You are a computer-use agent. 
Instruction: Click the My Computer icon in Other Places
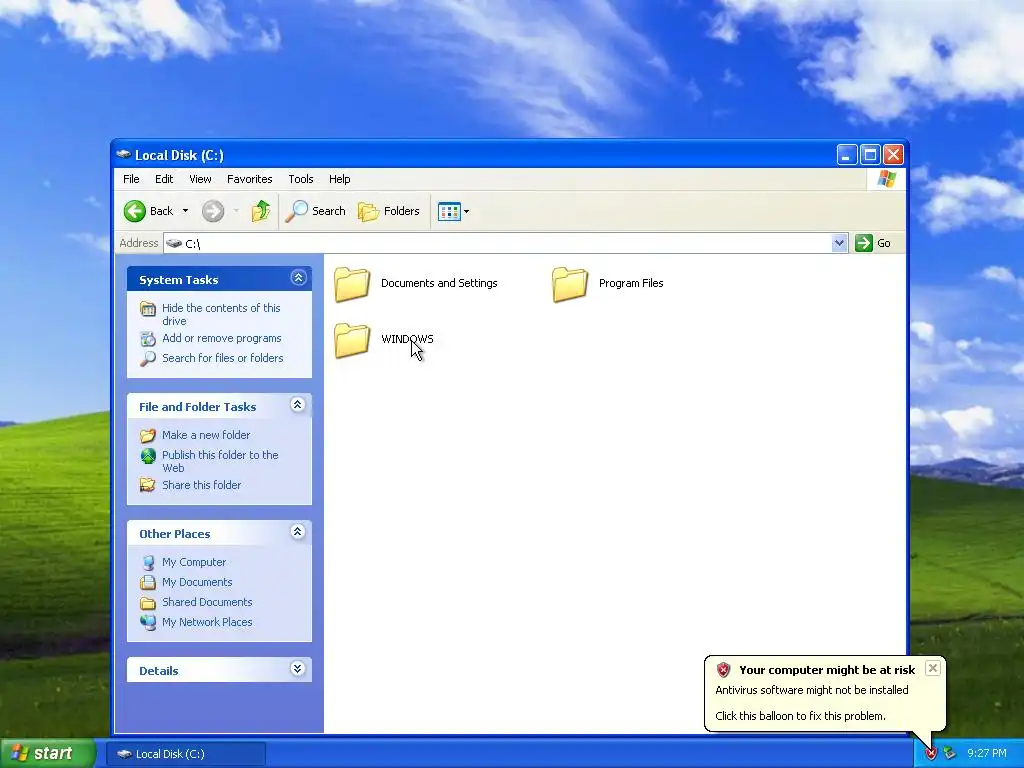click(148, 562)
